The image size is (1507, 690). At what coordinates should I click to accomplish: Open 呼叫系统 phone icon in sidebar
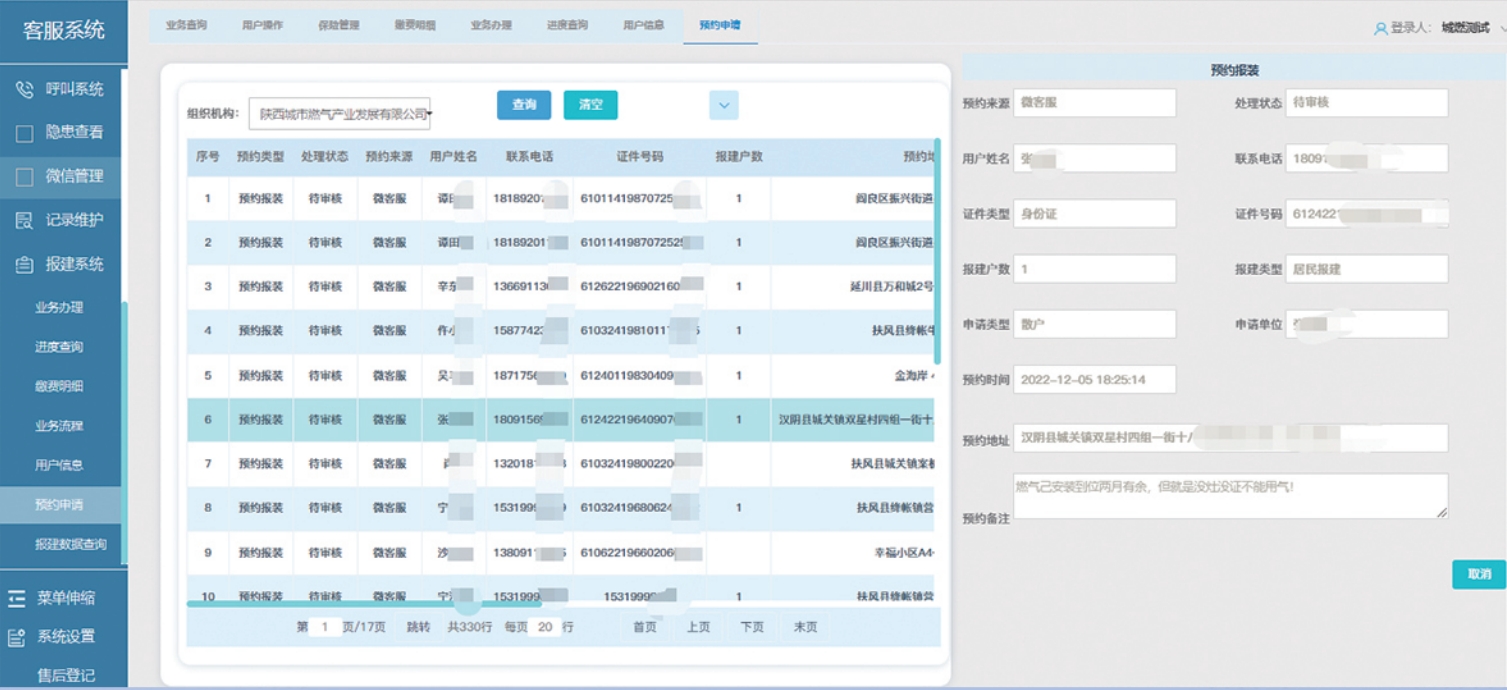pyautogui.click(x=25, y=89)
